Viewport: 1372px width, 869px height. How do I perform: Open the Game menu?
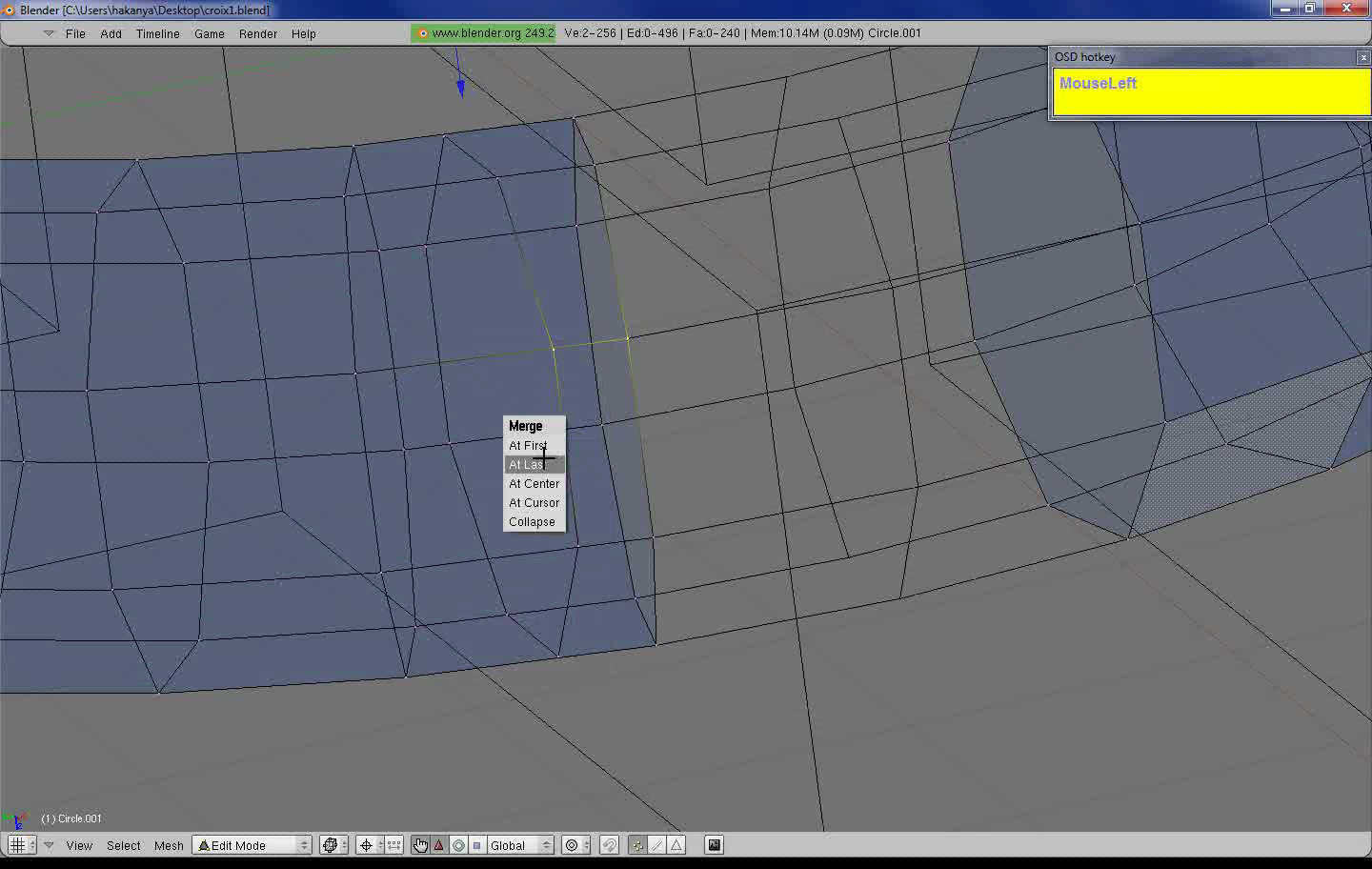click(210, 33)
